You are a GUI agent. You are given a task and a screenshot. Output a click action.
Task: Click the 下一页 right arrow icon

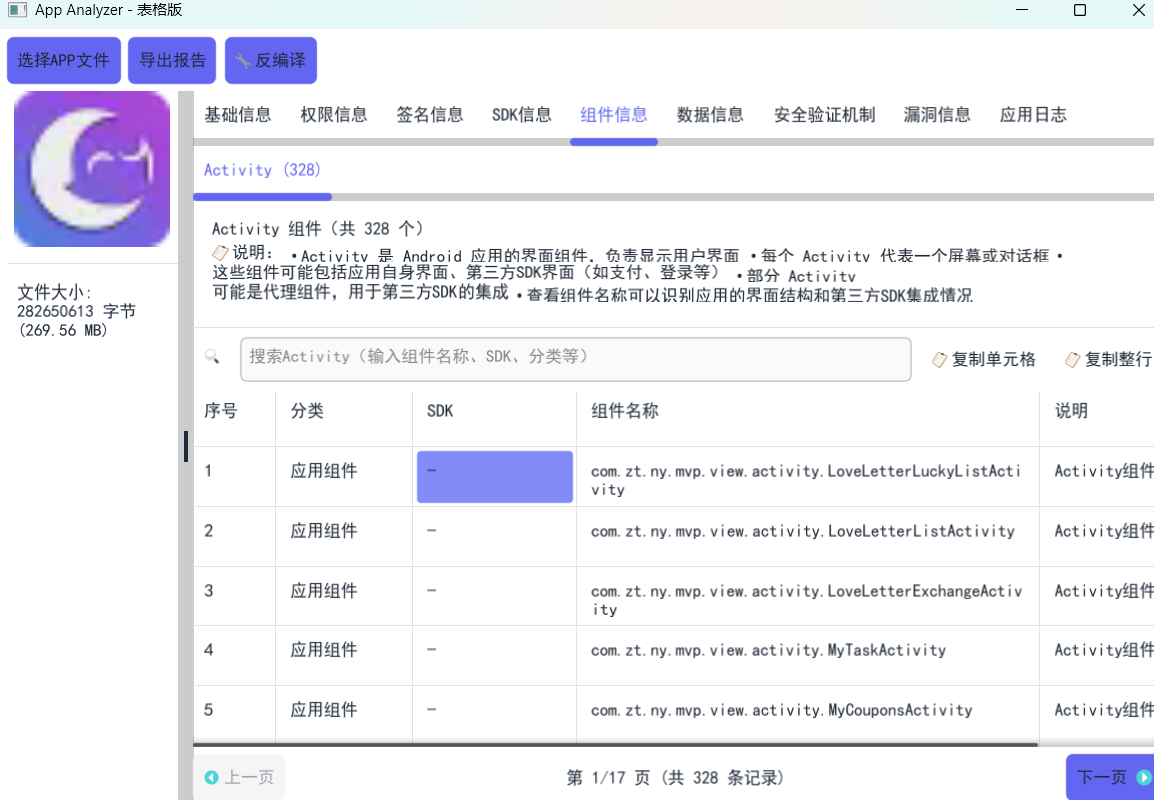pyautogui.click(x=1144, y=778)
